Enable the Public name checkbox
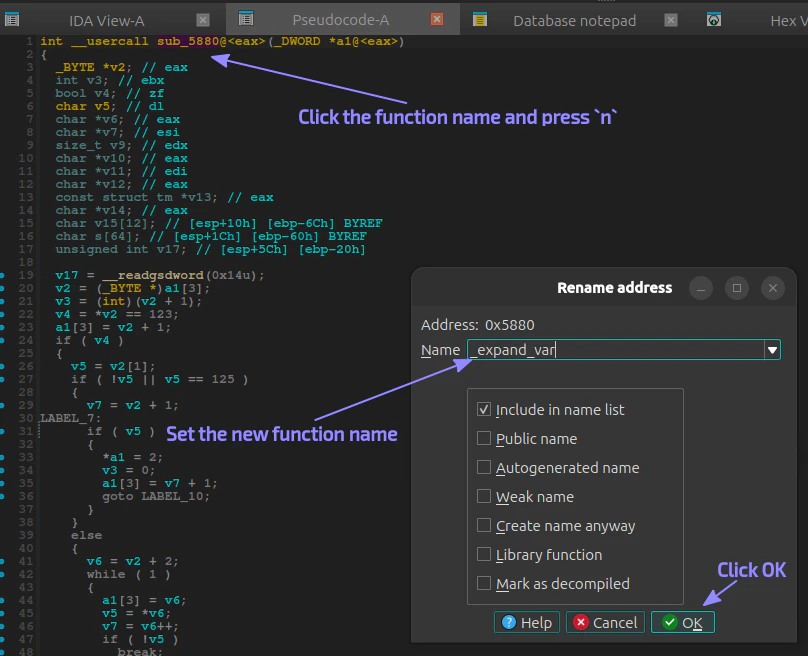Image resolution: width=808 pixels, height=656 pixels. click(x=483, y=439)
